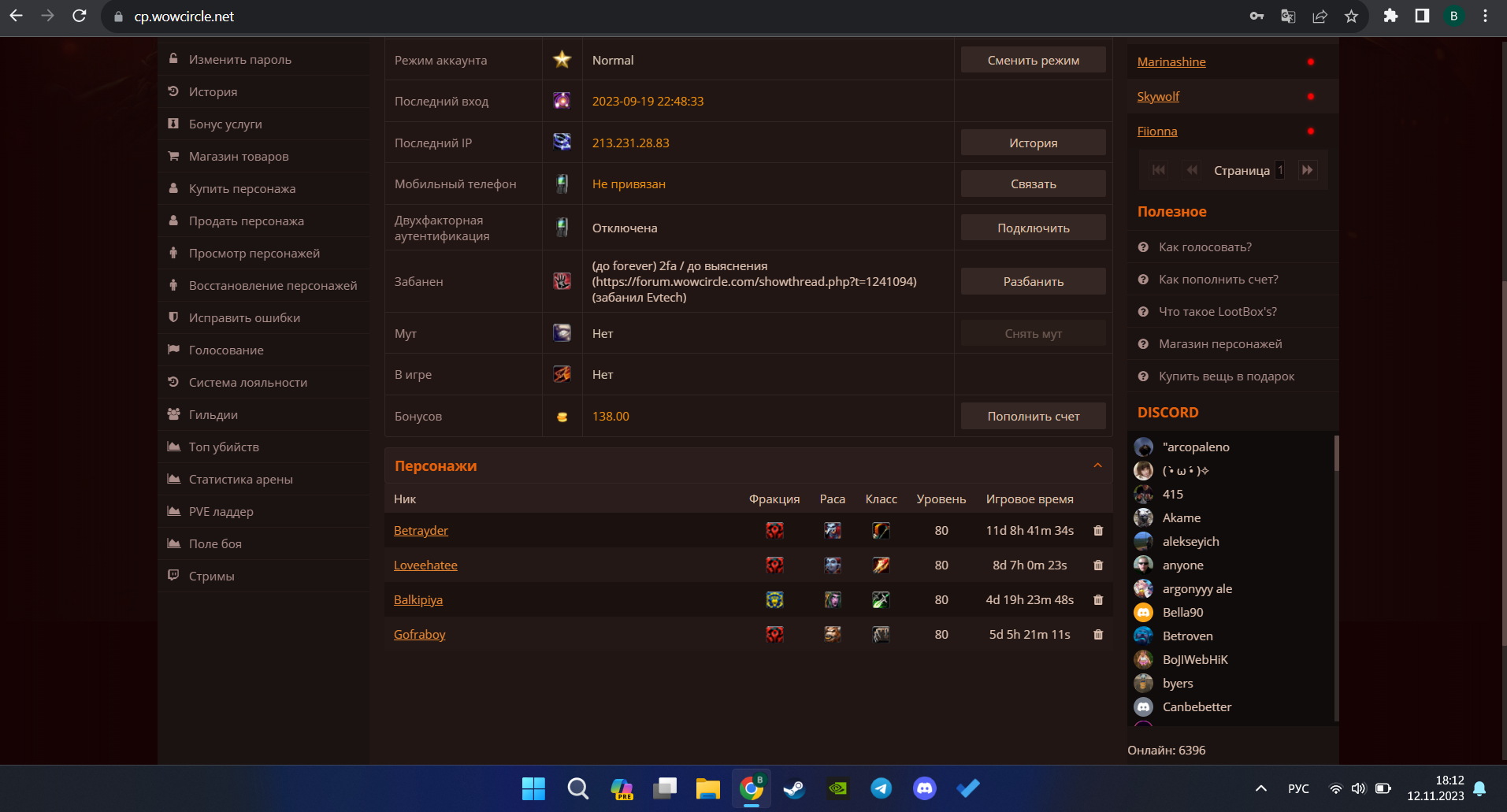Click trash icon next to Gofraboy

[x=1097, y=635]
